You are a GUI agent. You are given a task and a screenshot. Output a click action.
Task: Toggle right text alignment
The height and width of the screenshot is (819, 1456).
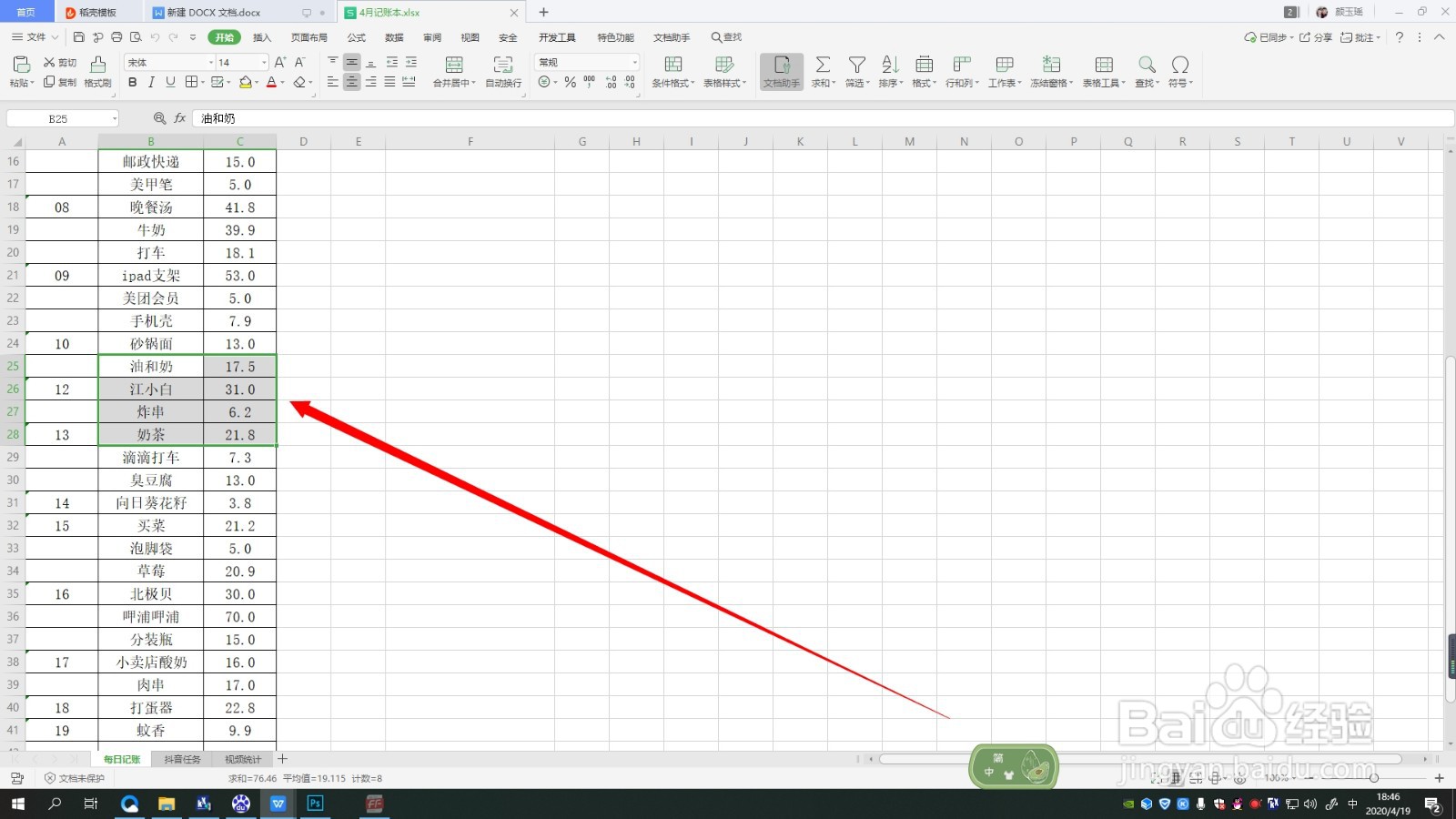(370, 82)
